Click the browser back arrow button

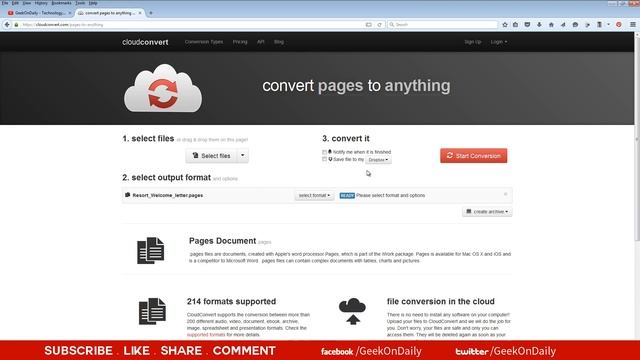(7, 24)
